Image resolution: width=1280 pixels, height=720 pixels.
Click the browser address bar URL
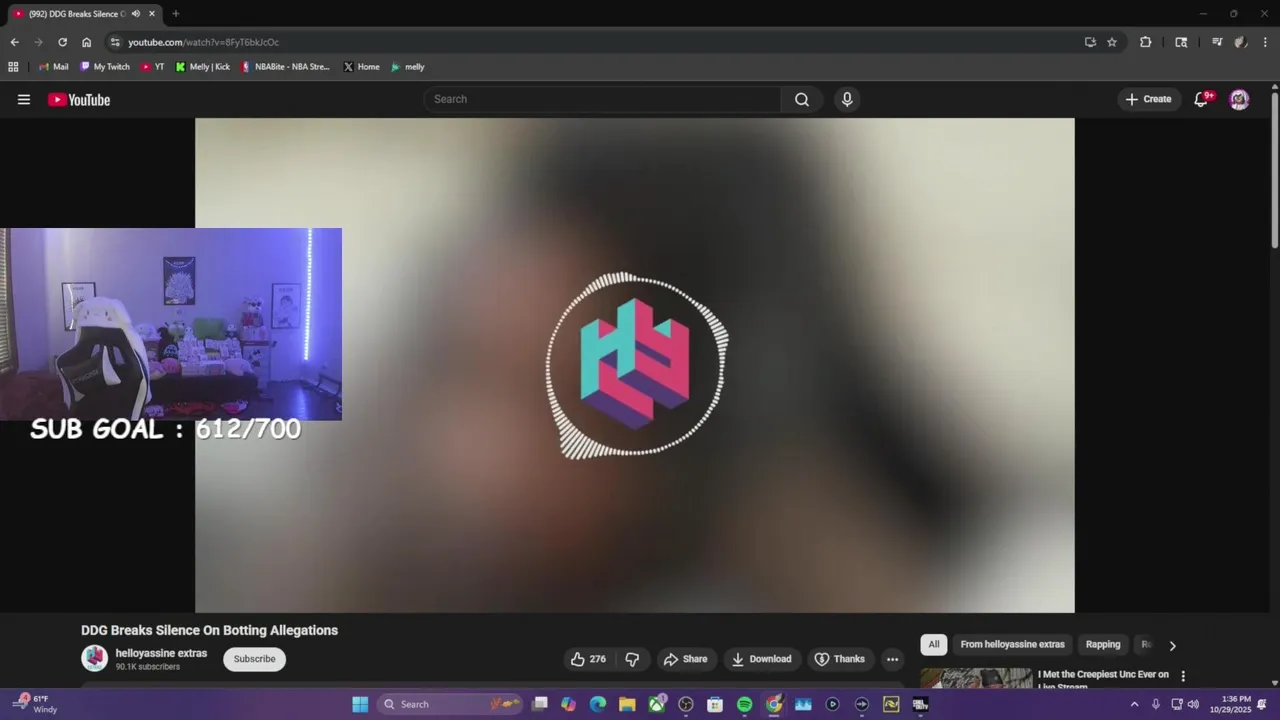coord(203,42)
